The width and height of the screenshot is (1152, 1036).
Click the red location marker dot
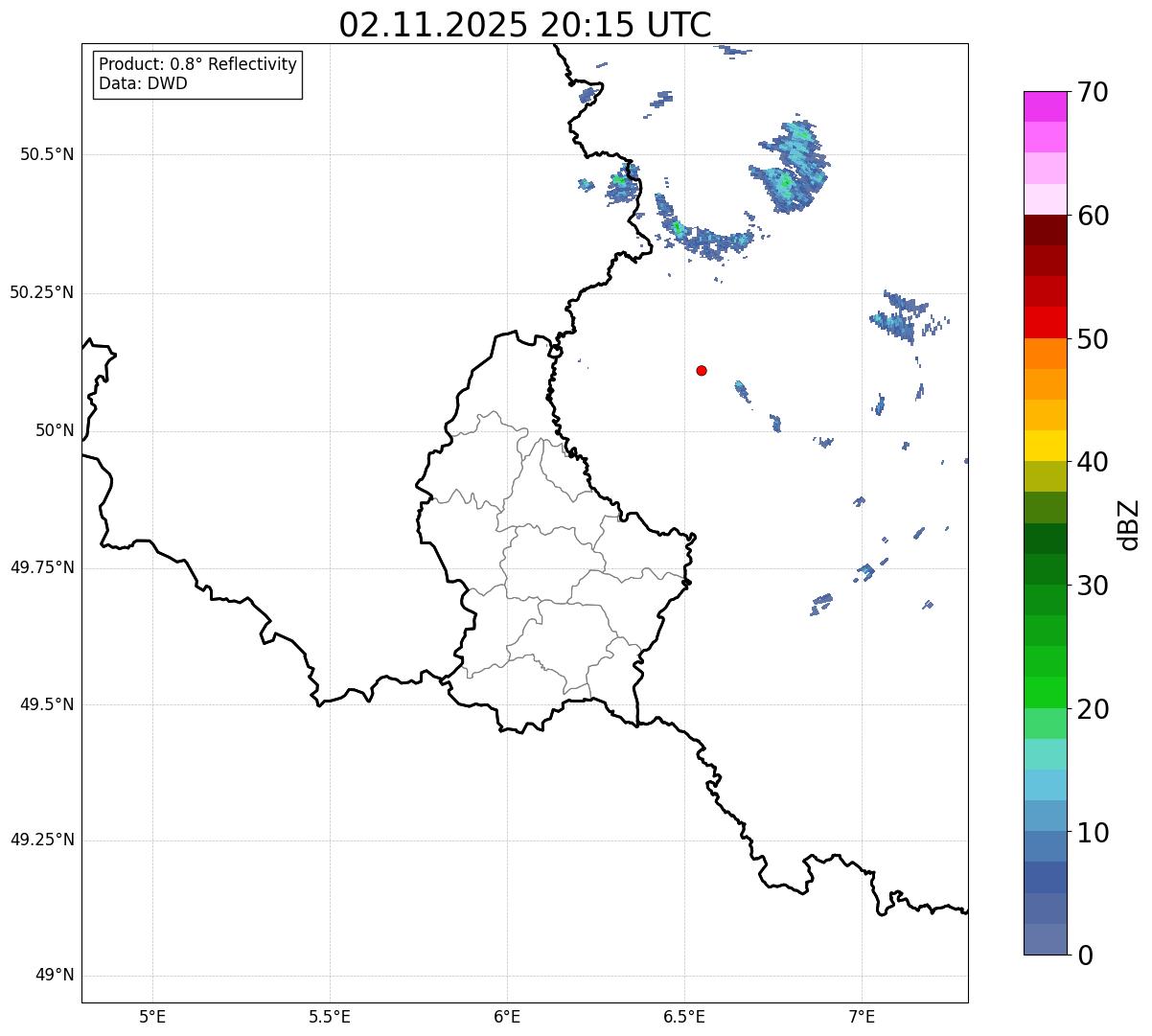(x=702, y=370)
